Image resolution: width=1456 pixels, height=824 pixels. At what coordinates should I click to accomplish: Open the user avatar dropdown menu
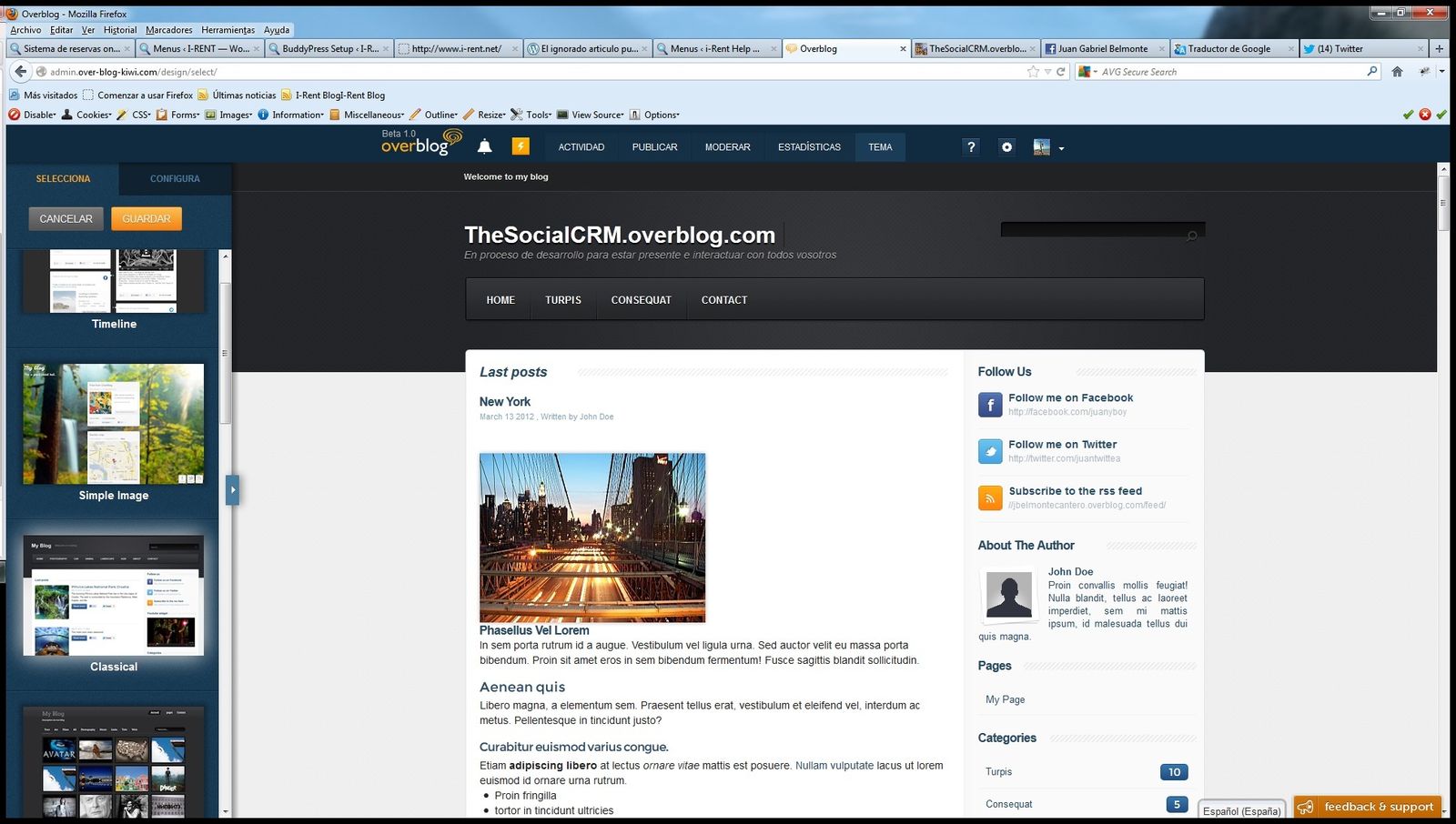(x=1048, y=147)
